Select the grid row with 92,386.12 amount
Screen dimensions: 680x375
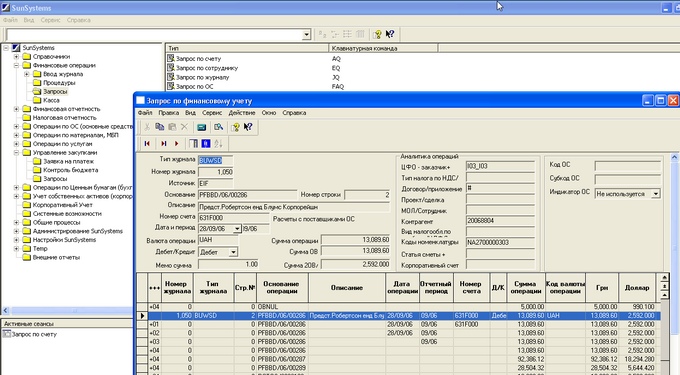pyautogui.click(x=399, y=359)
